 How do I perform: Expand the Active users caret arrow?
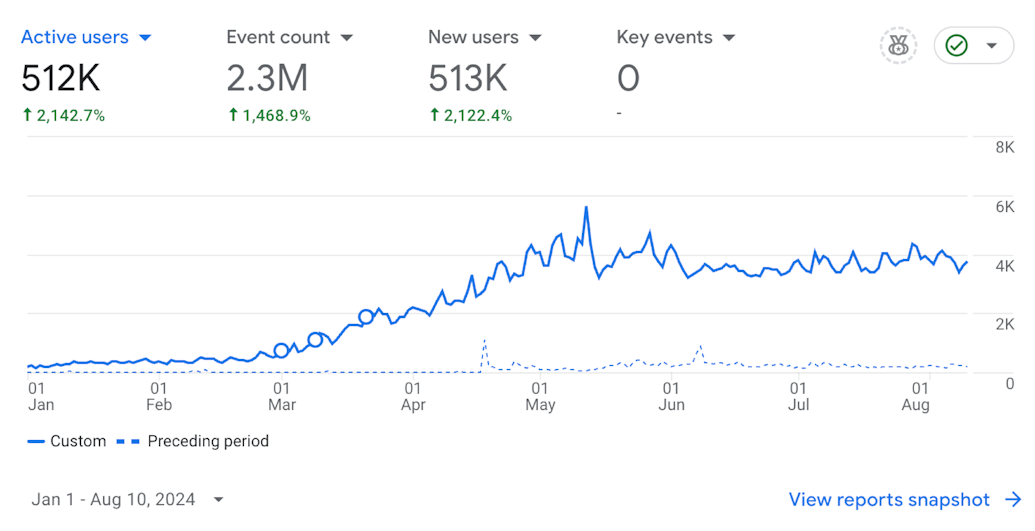point(145,38)
